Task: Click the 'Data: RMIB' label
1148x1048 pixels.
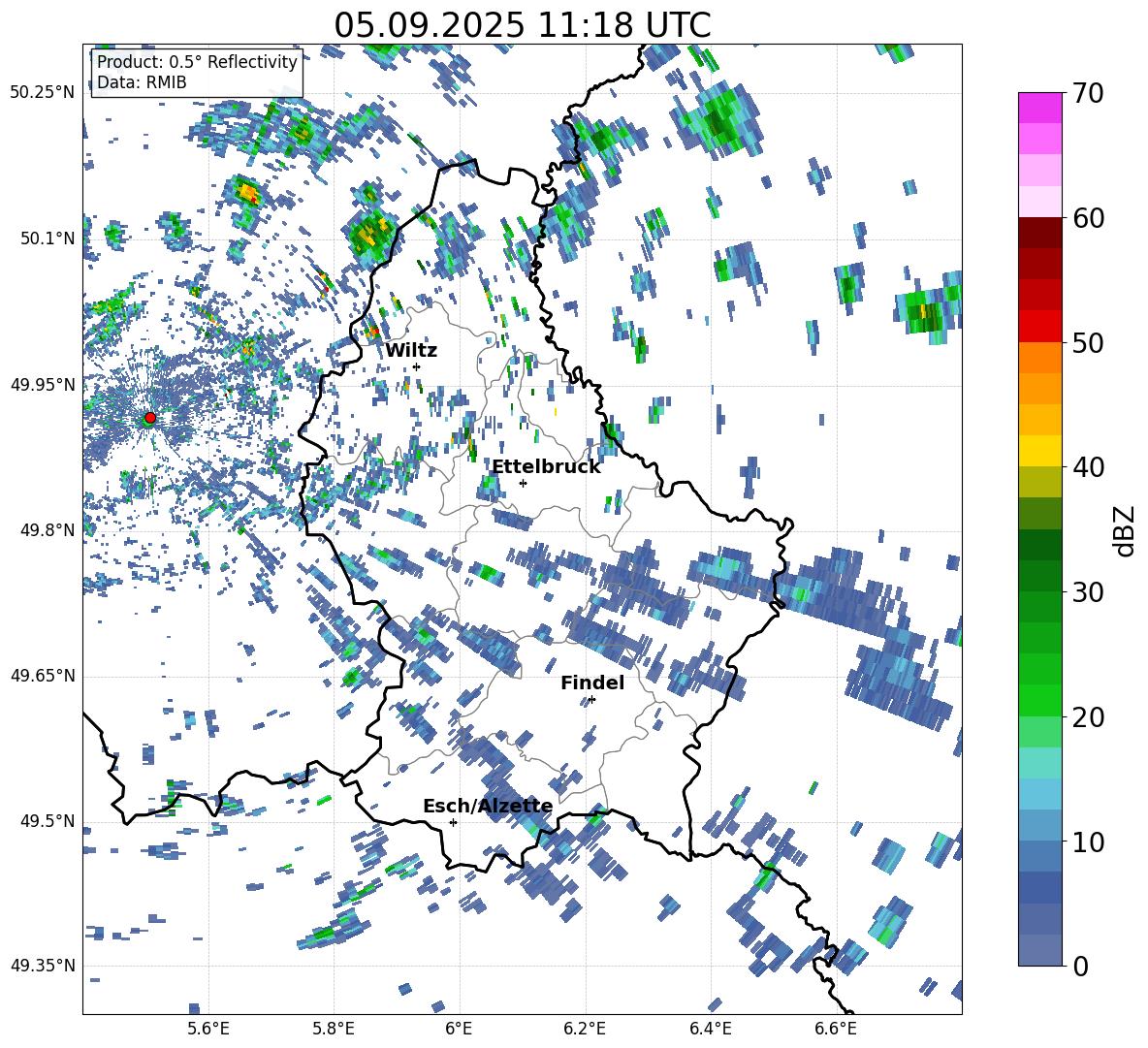Action: click(142, 82)
